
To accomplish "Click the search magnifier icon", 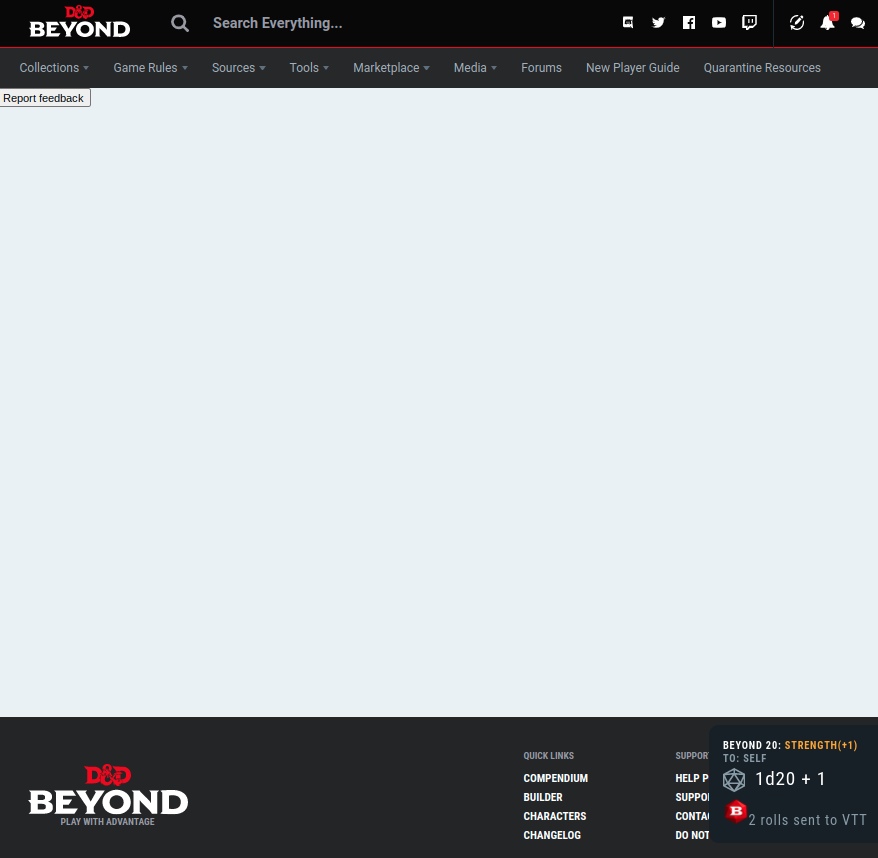I will coord(180,23).
